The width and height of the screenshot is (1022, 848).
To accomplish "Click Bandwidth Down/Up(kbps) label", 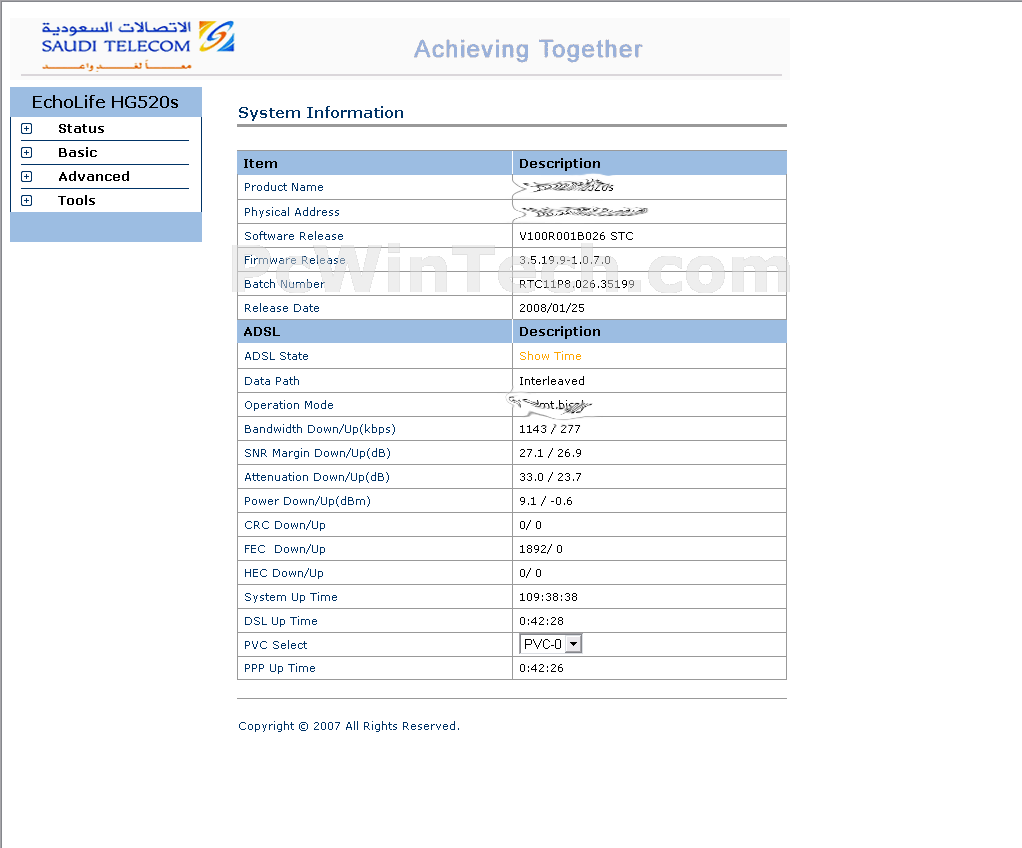I will pos(320,430).
